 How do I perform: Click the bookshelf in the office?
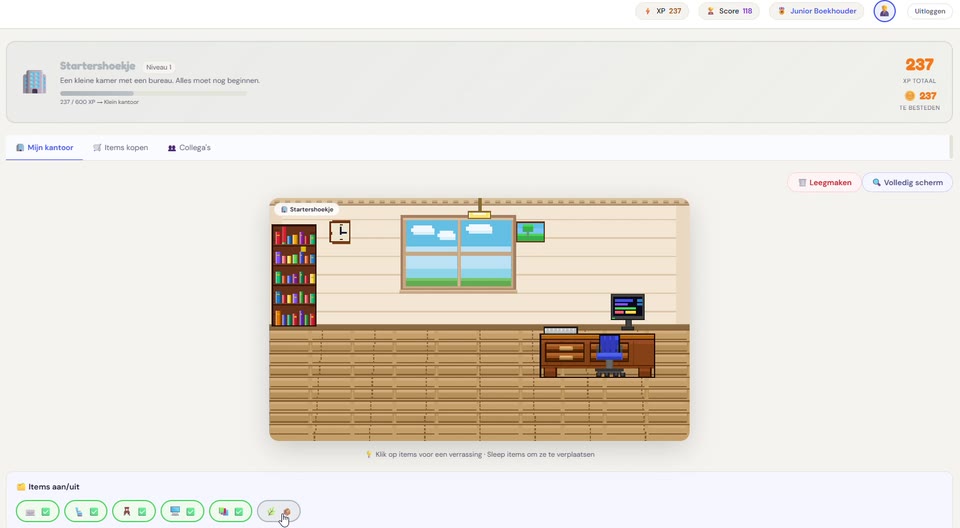tap(294, 275)
